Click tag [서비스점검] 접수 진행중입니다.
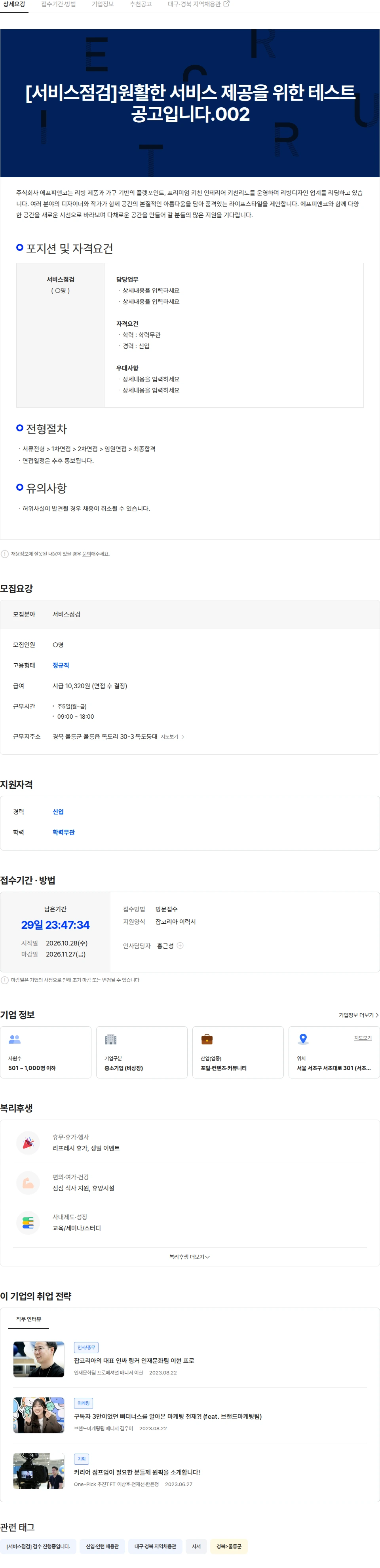The image size is (380, 1568). pyautogui.click(x=38, y=1546)
